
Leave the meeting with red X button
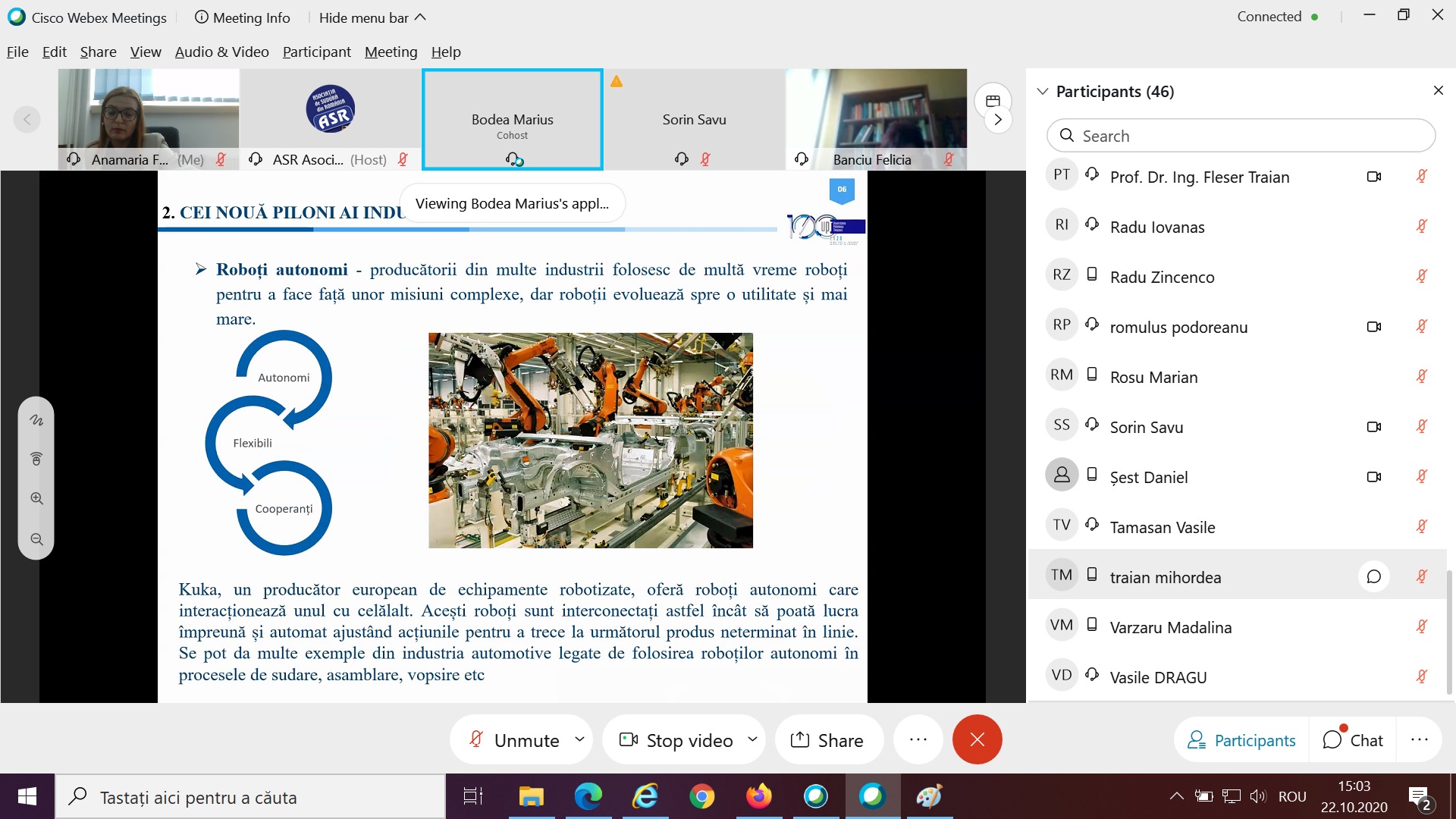click(977, 739)
